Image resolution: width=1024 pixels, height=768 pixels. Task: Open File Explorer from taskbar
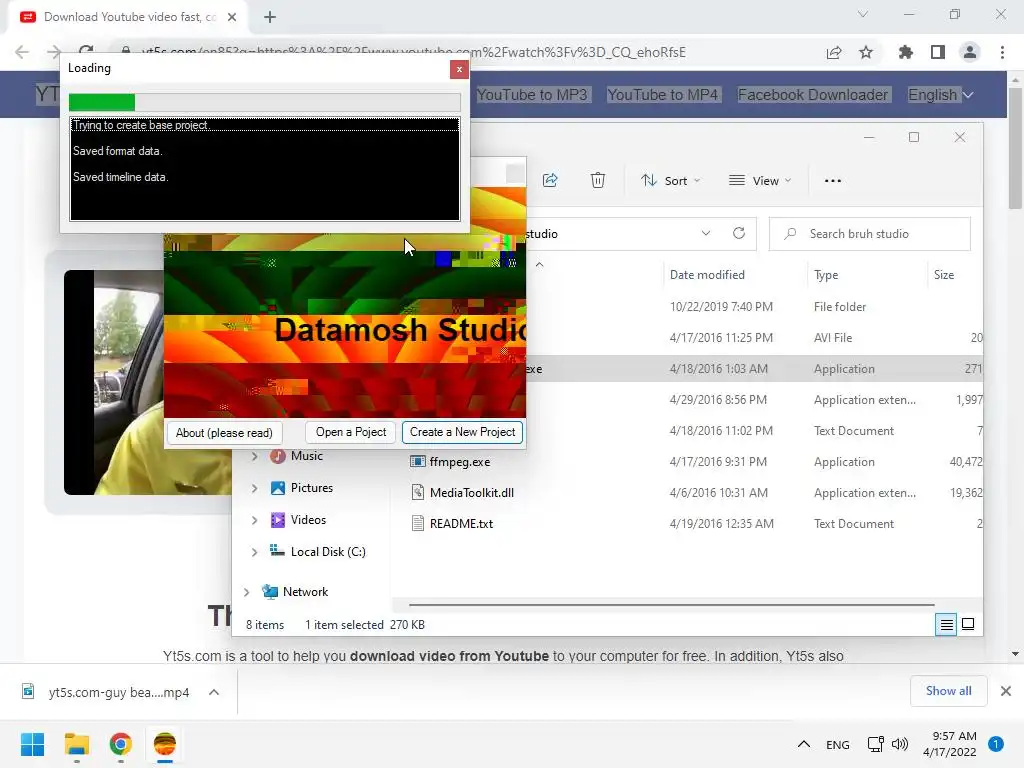pos(77,744)
